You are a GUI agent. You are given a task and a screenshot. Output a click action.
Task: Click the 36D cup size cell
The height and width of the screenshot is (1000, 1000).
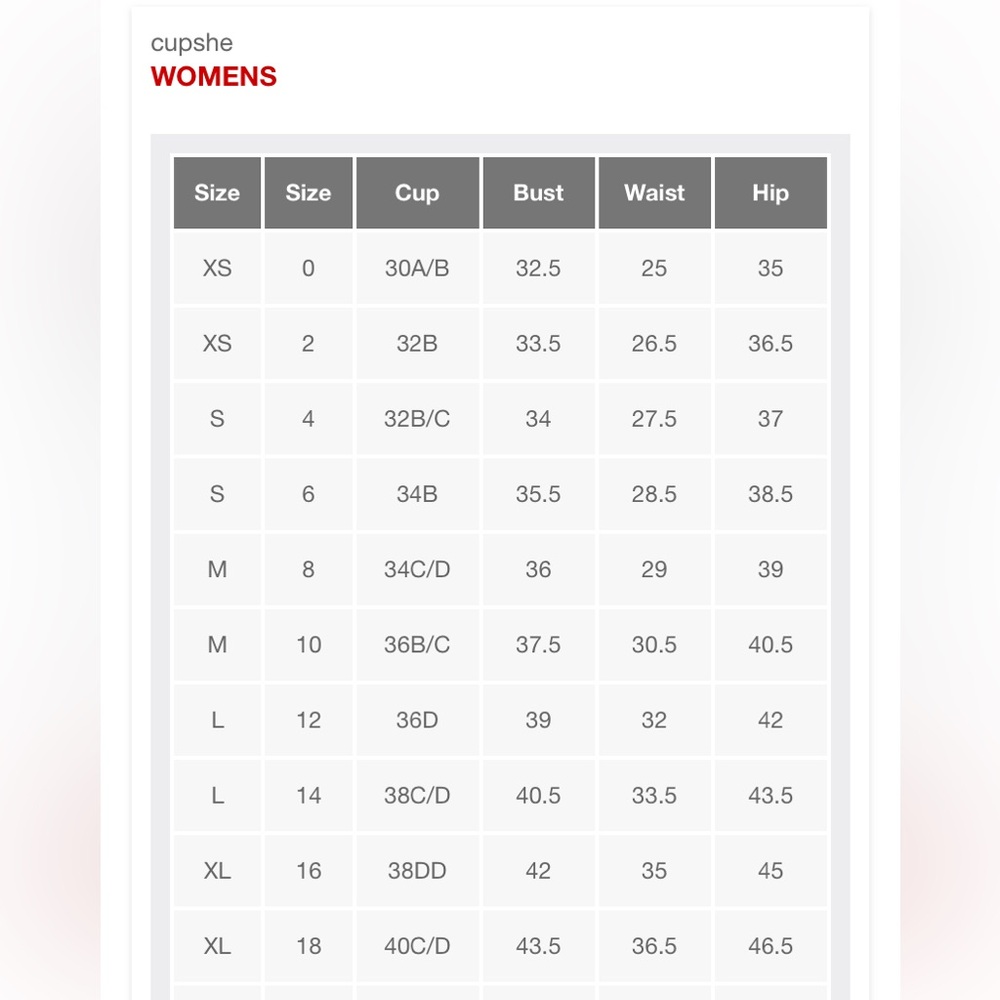(x=417, y=720)
